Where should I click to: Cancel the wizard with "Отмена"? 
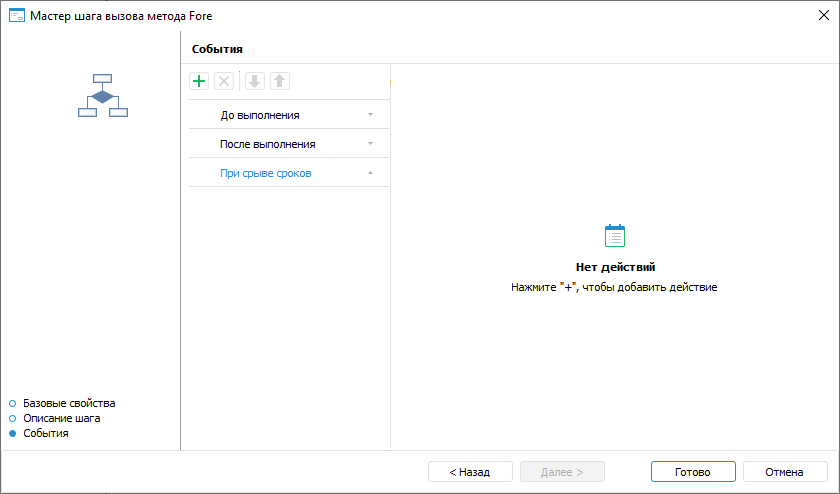784,472
